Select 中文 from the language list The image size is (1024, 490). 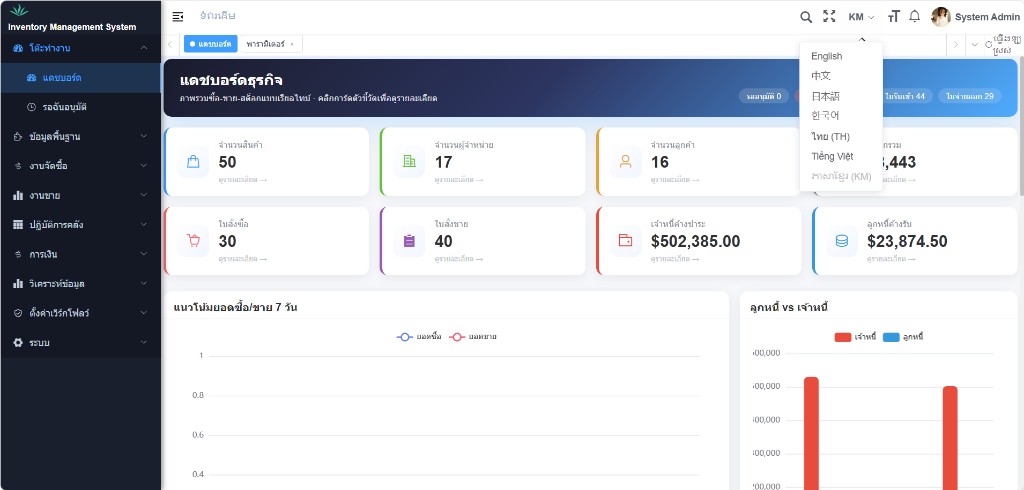pyautogui.click(x=841, y=76)
